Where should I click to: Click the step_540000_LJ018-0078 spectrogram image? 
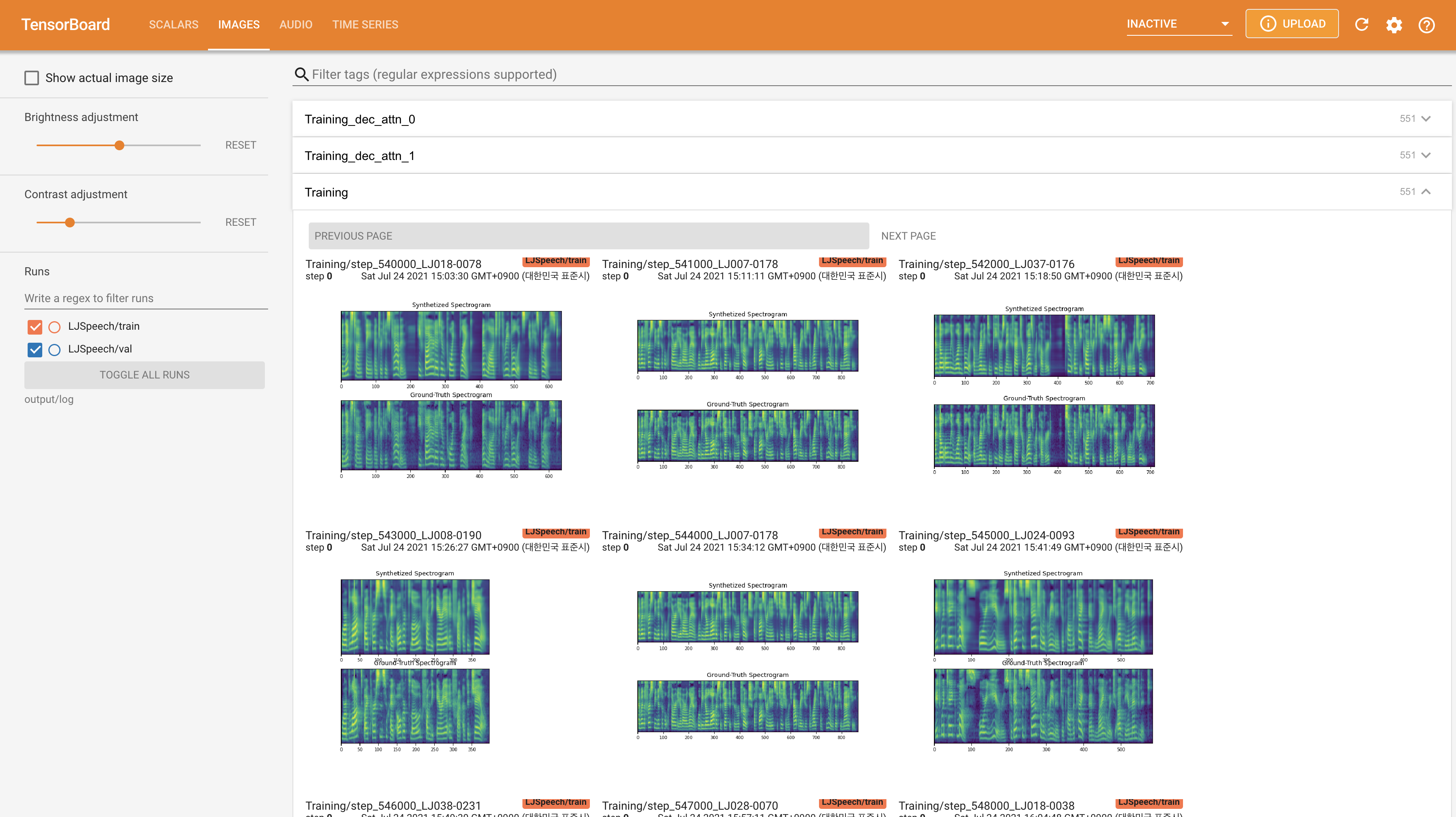pyautogui.click(x=451, y=390)
